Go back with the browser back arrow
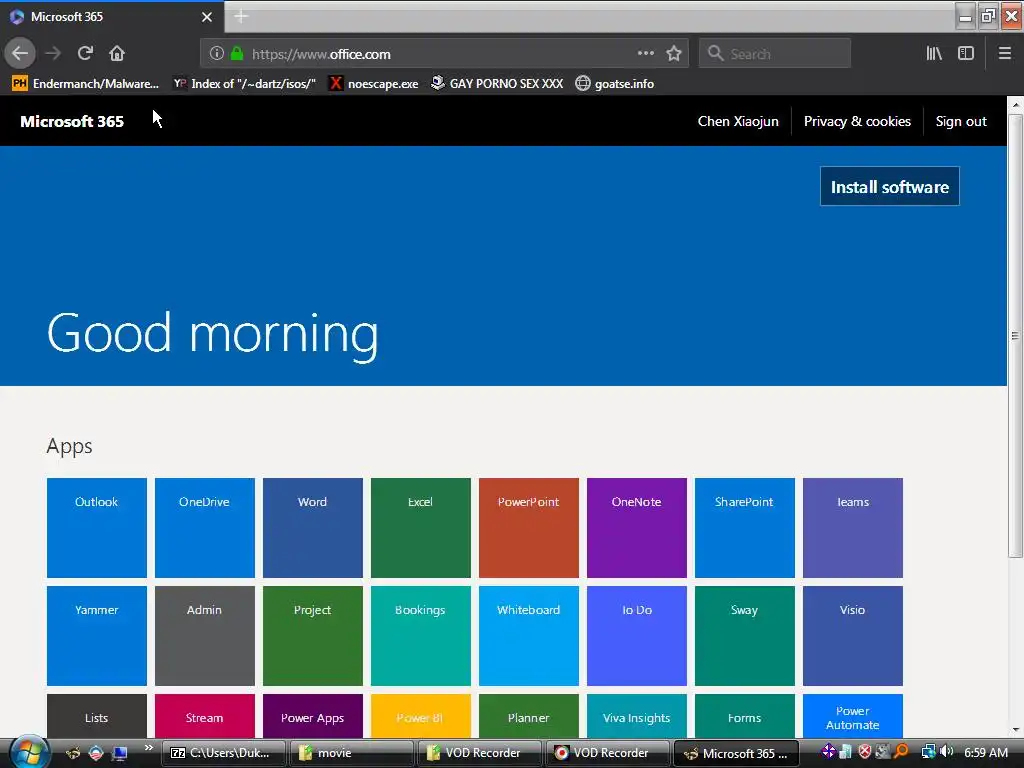 point(20,54)
